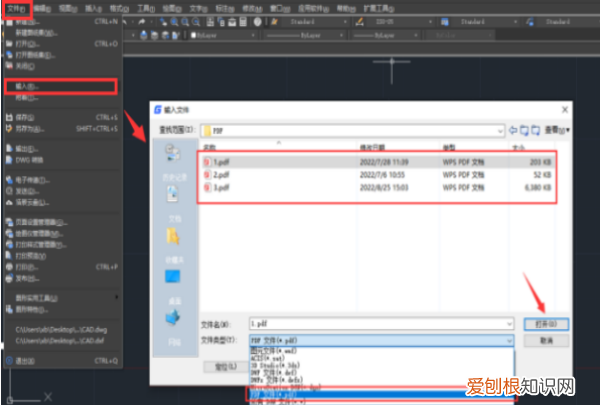Click the text style pencil icon
Viewport: 600px width, 405px height.
click(274, 22)
